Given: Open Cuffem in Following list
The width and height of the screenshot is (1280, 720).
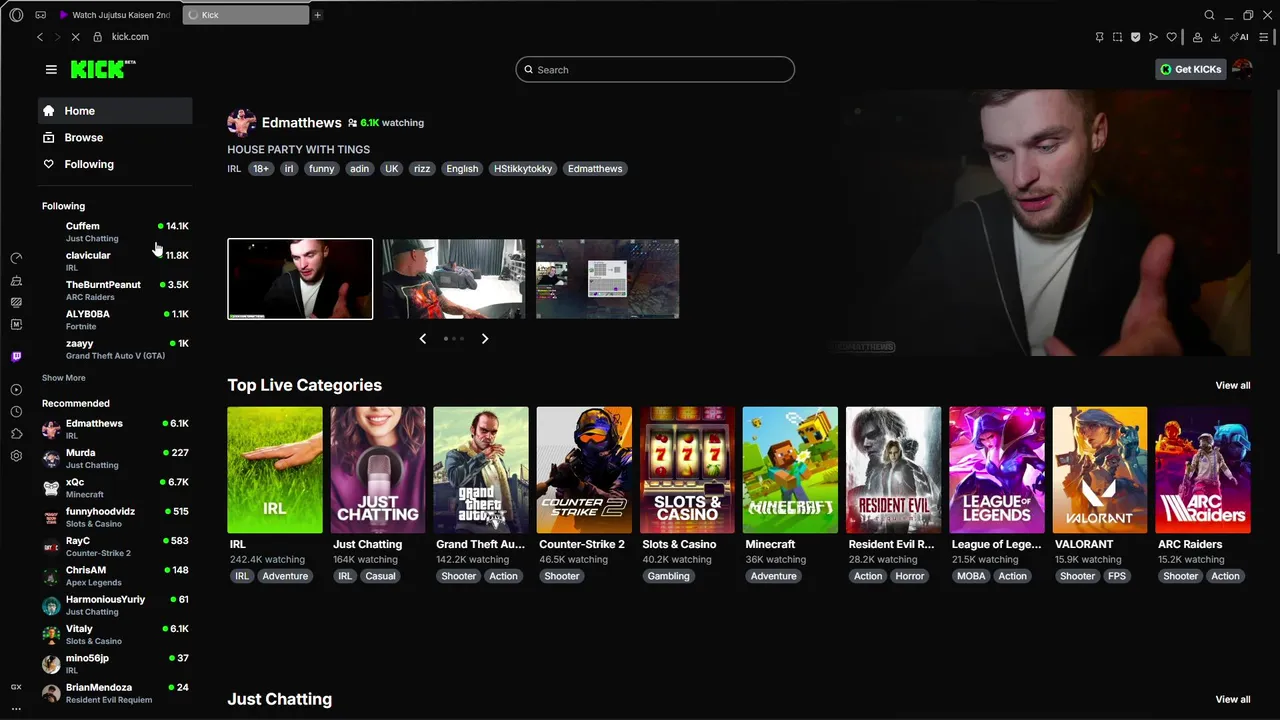Looking at the screenshot, I should tap(115, 232).
